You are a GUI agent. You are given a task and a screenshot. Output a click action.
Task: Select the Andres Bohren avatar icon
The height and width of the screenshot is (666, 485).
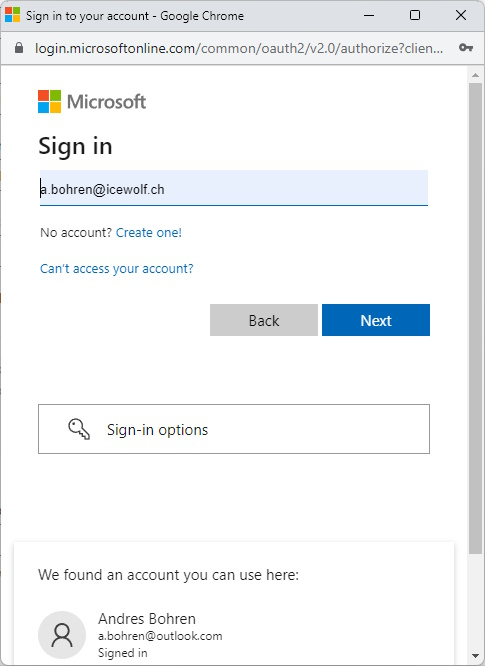[62, 635]
